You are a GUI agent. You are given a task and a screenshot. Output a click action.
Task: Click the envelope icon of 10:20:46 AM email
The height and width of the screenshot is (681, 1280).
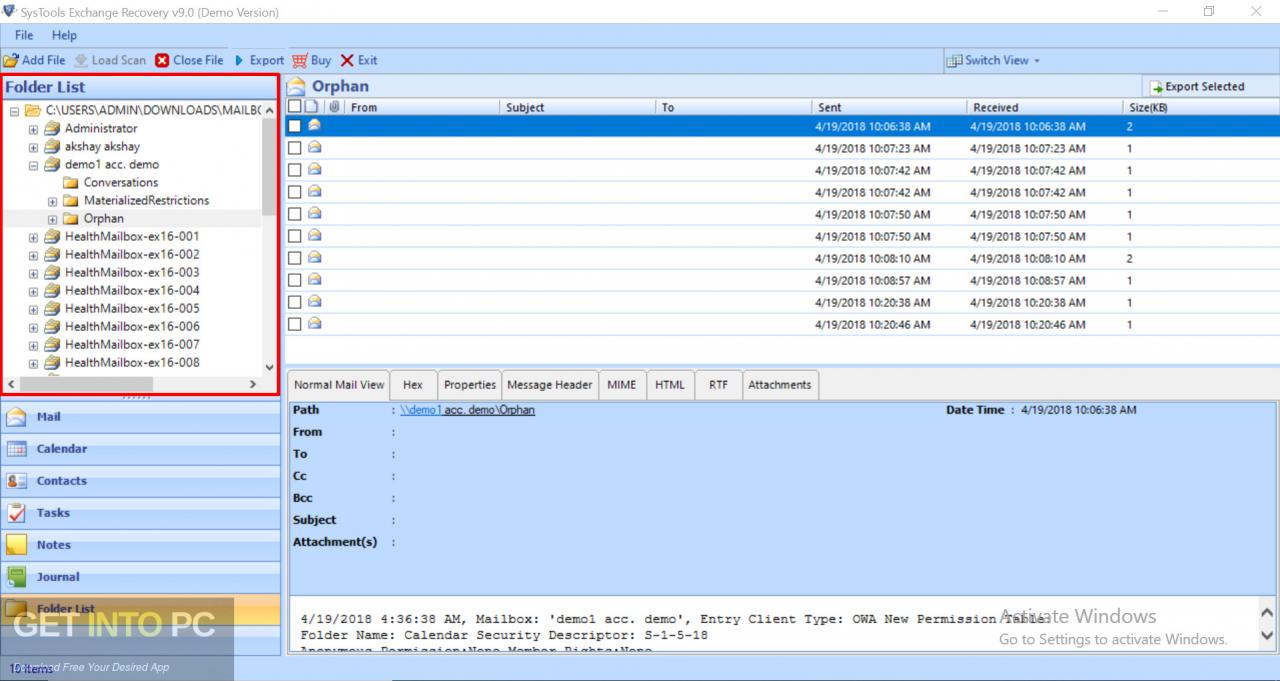(314, 324)
